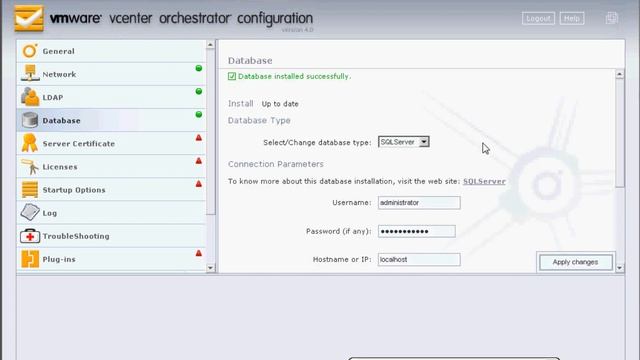
Task: Click the Database panel scrollbar thumb
Action: click(620, 133)
